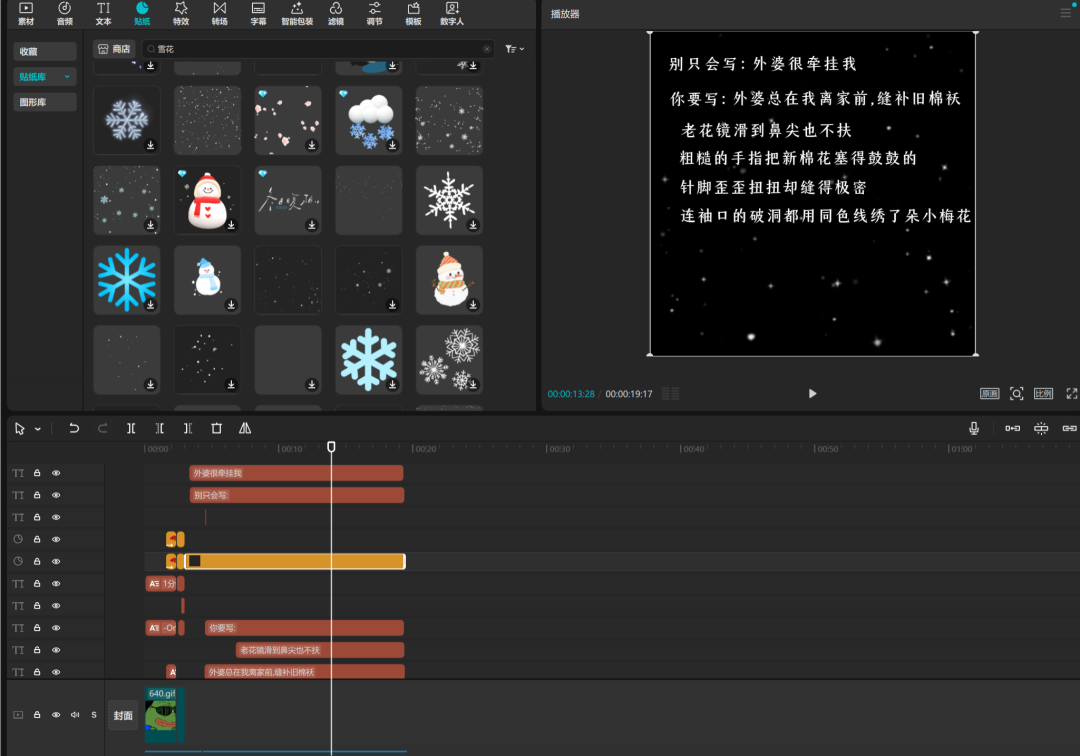
Task: Mute the main video track audio
Action: (x=75, y=715)
